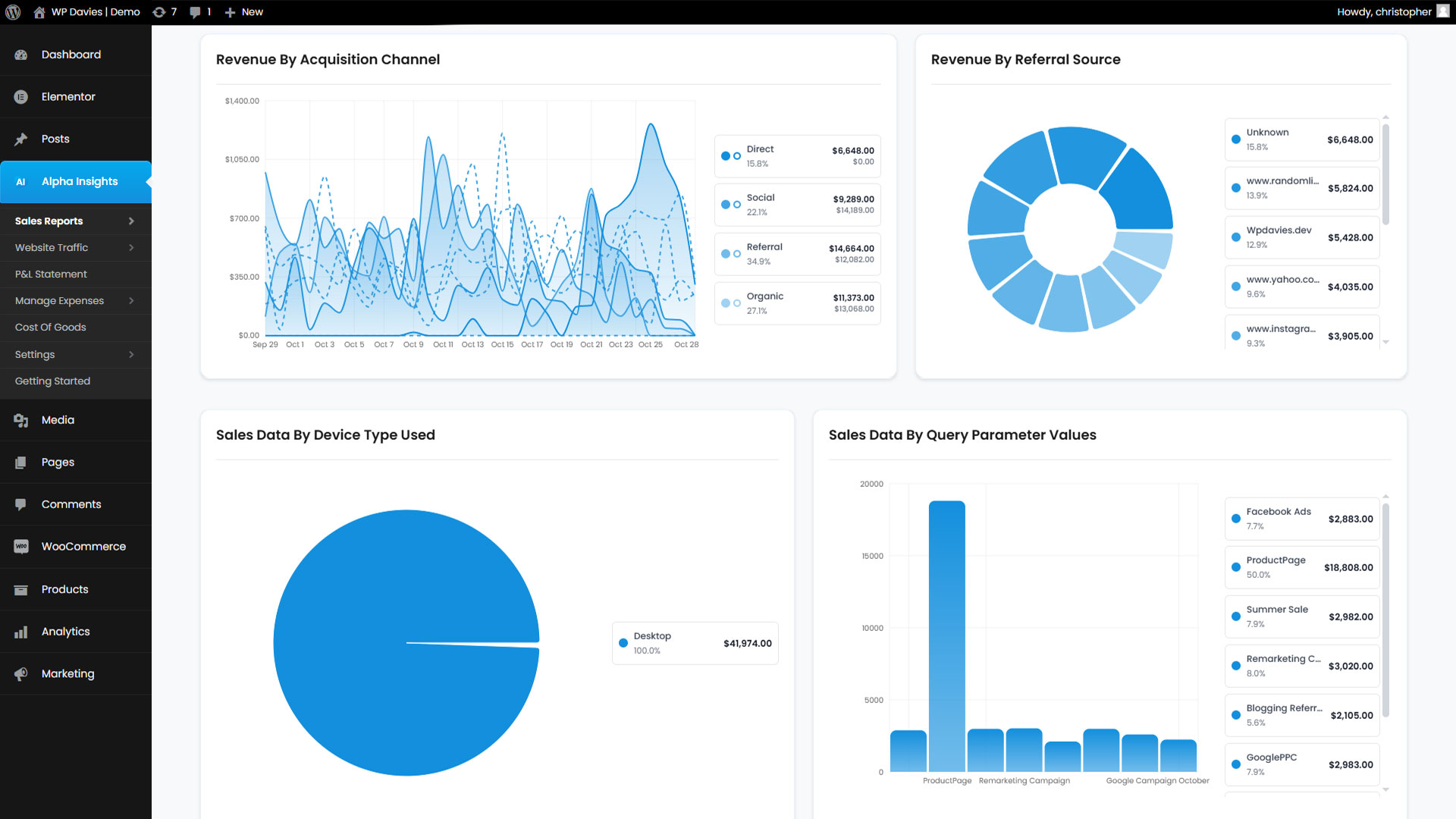Click the referral source list scrollbar
This screenshot has height=819, width=1456.
(x=1385, y=174)
